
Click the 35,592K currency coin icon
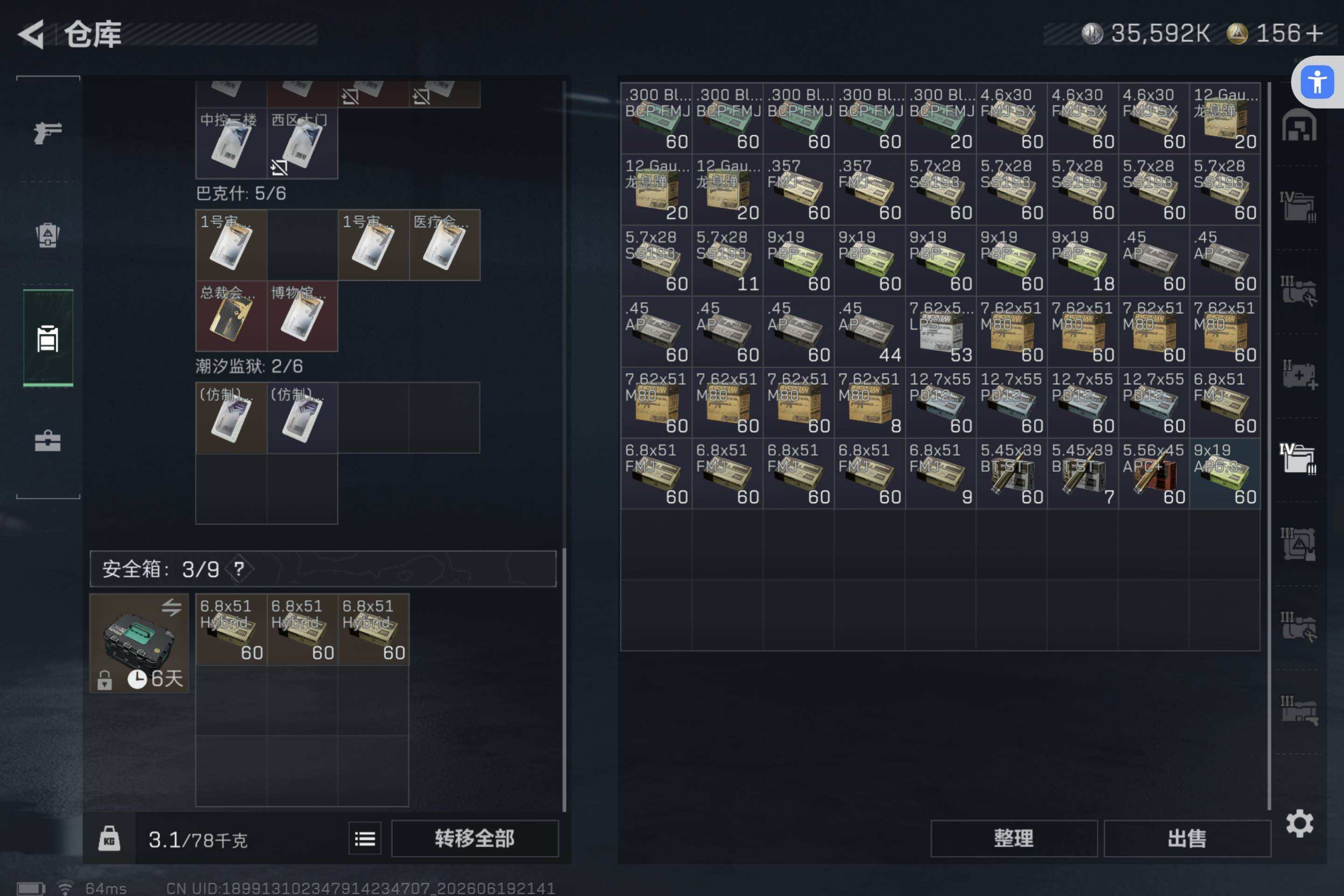1092,34
